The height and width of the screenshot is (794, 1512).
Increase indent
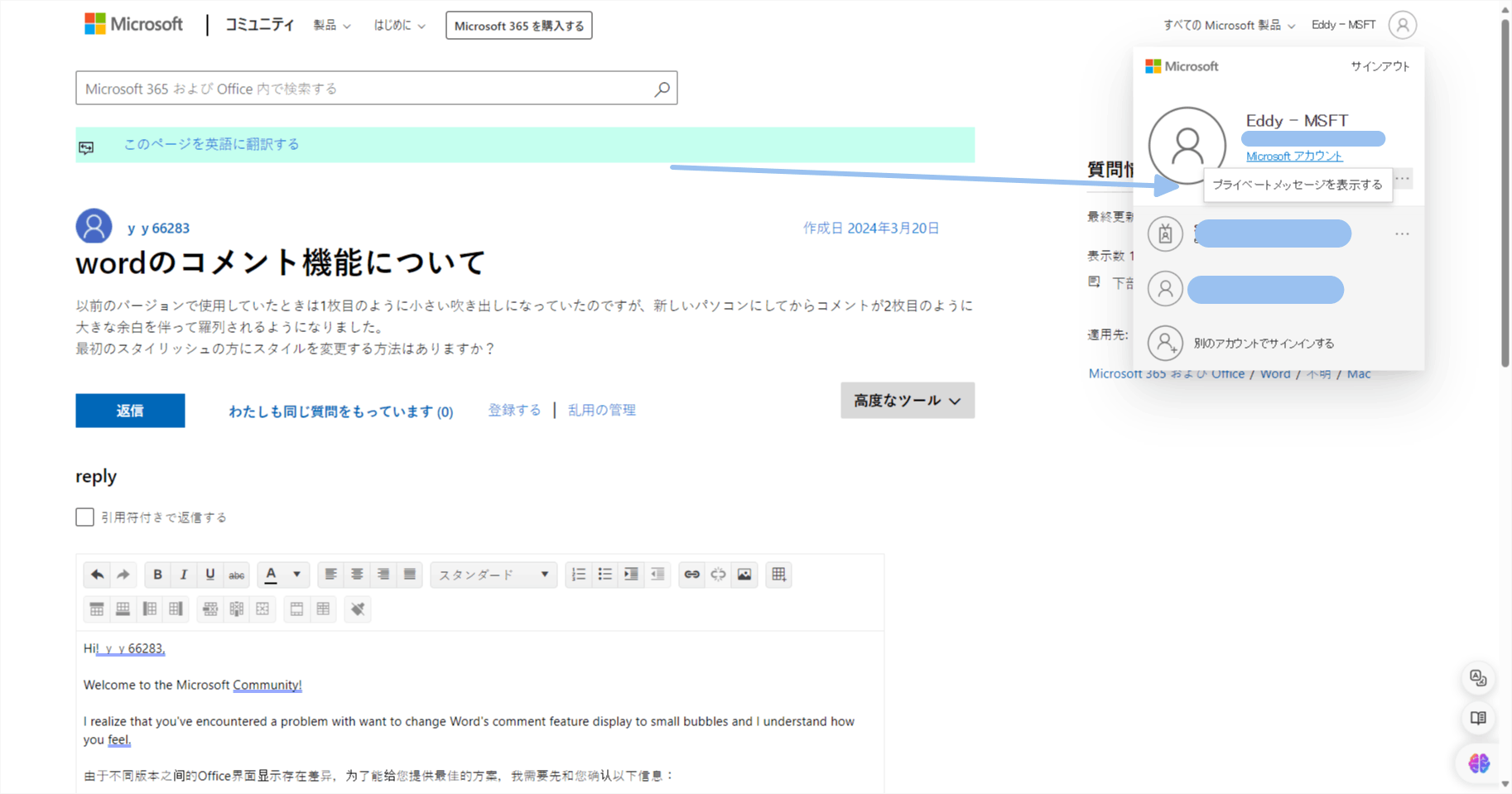pos(631,575)
